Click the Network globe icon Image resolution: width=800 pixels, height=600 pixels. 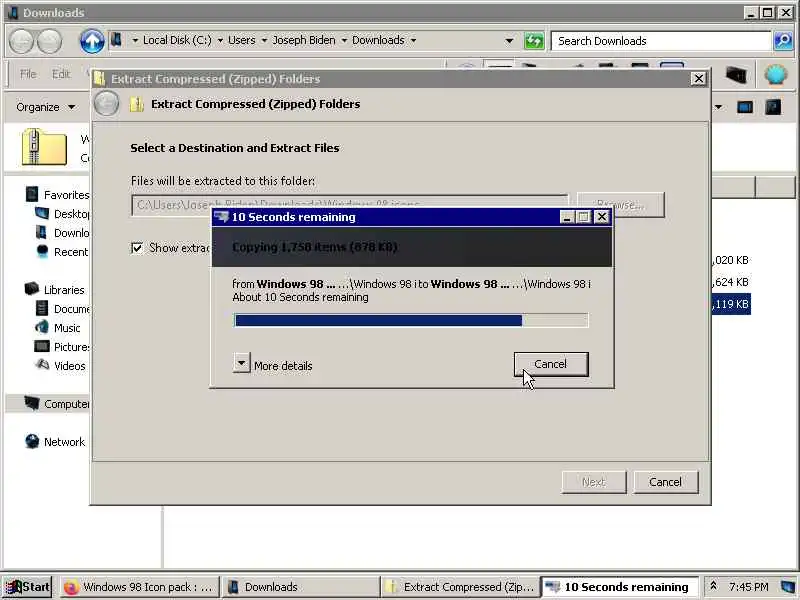(x=32, y=441)
